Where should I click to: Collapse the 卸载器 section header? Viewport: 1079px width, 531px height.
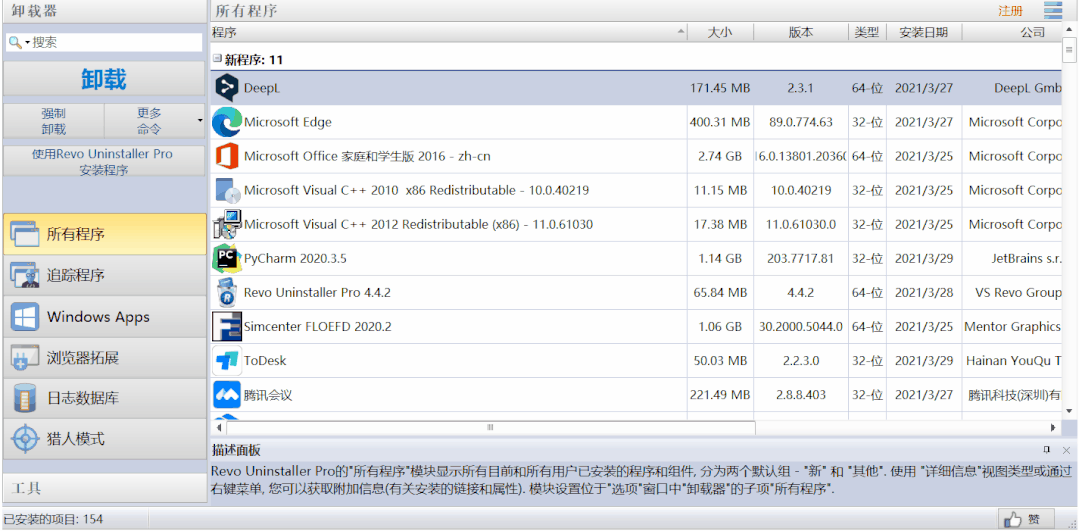coord(105,11)
